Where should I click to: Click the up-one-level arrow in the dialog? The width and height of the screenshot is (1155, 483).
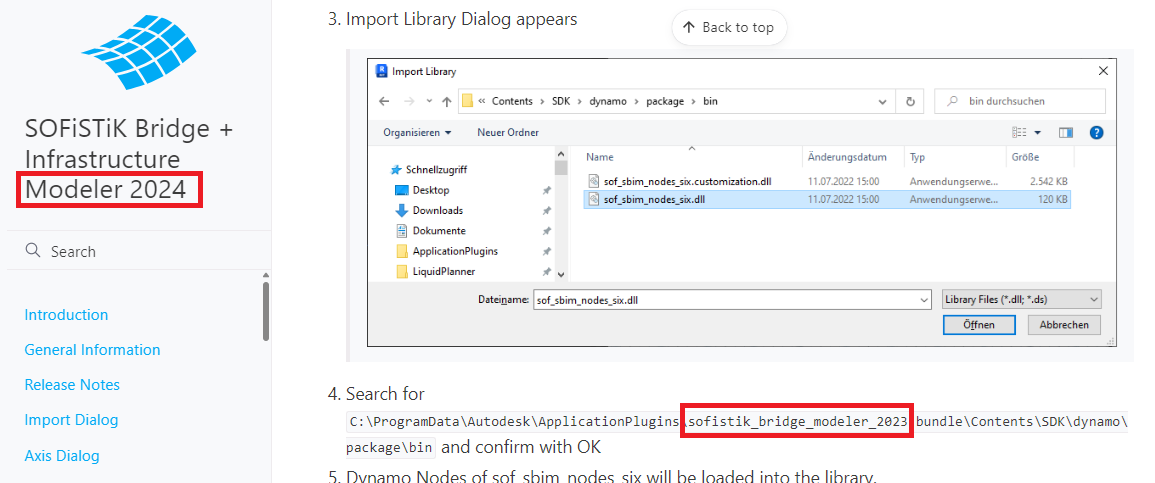click(x=446, y=102)
